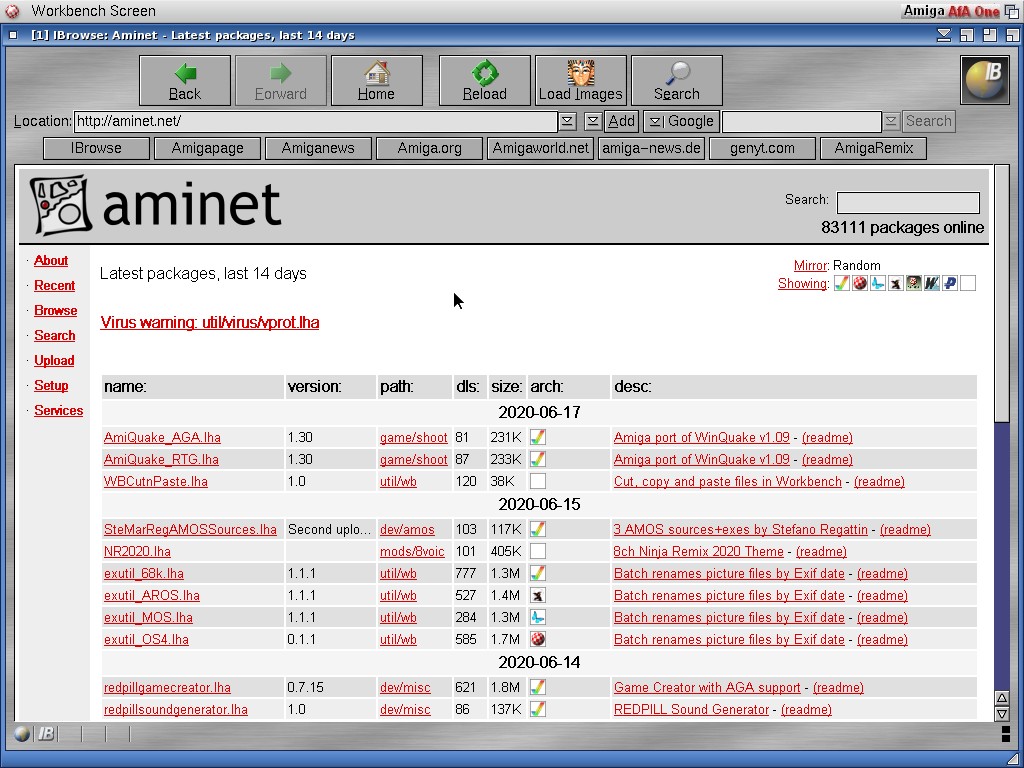Reload the page with the Reload button

coord(485,80)
